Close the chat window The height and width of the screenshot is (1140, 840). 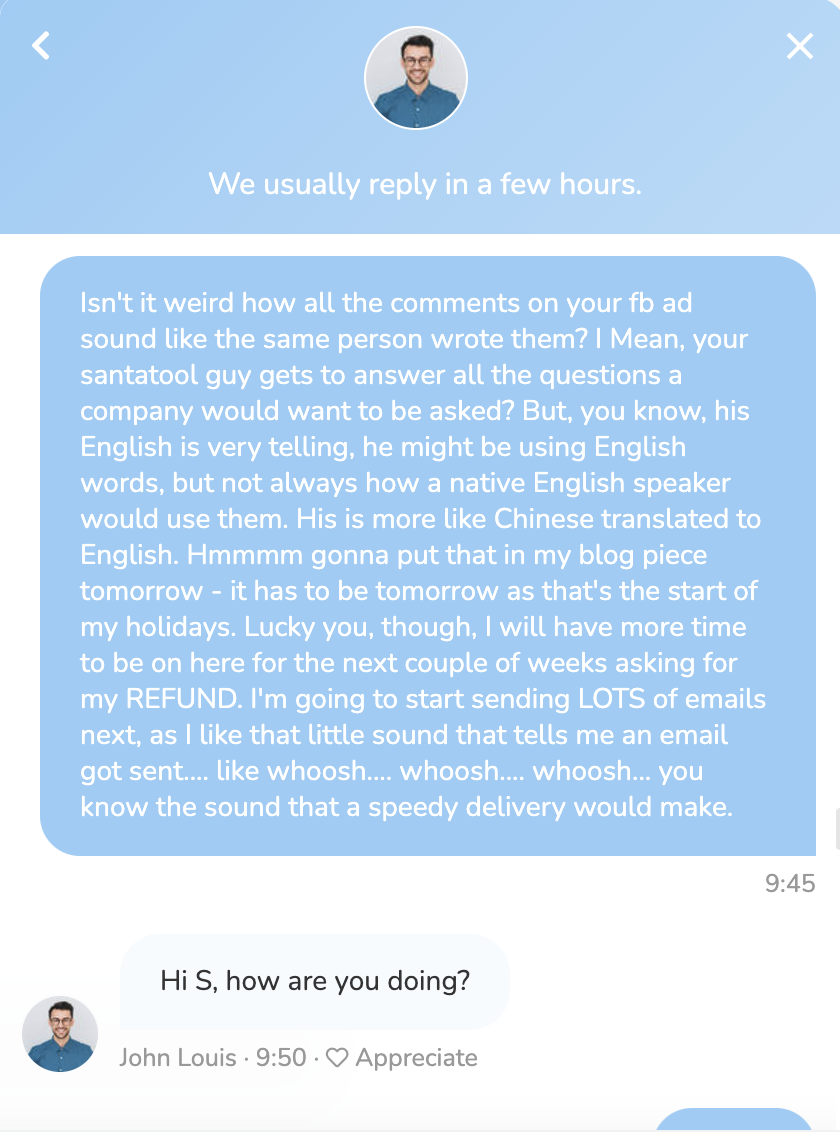coord(800,46)
